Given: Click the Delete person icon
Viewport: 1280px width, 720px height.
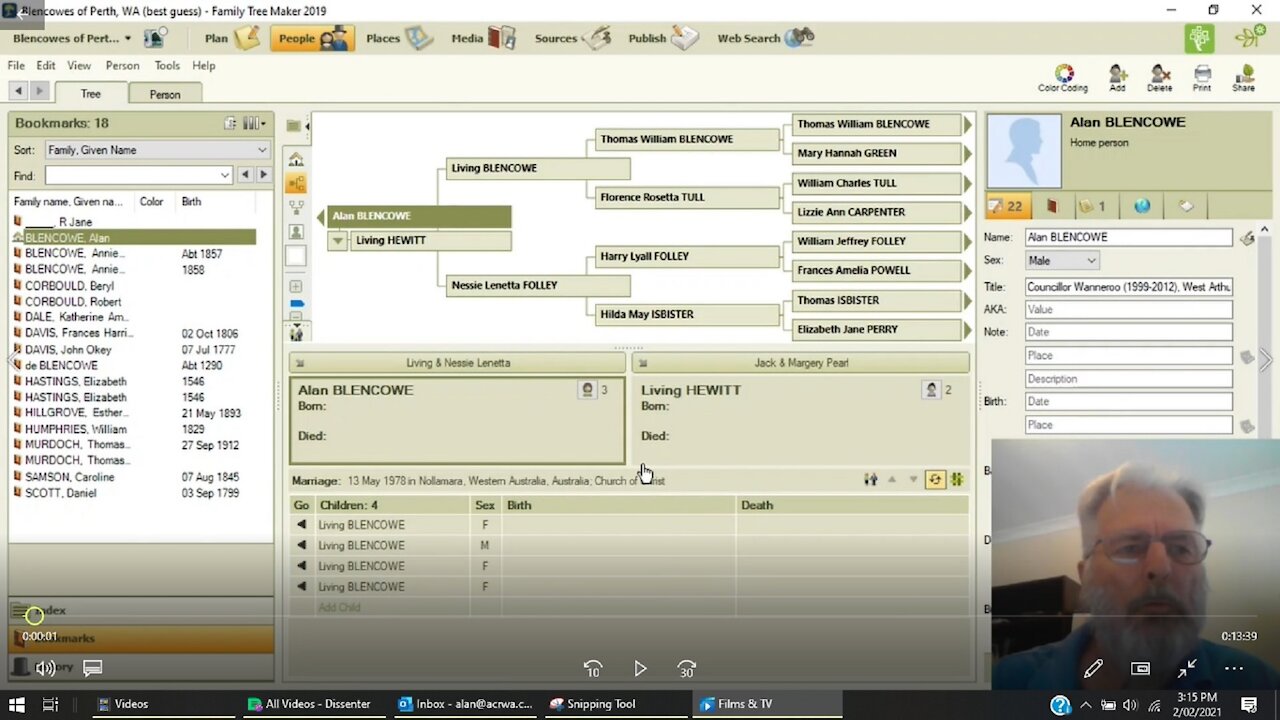Looking at the screenshot, I should coord(1159,78).
